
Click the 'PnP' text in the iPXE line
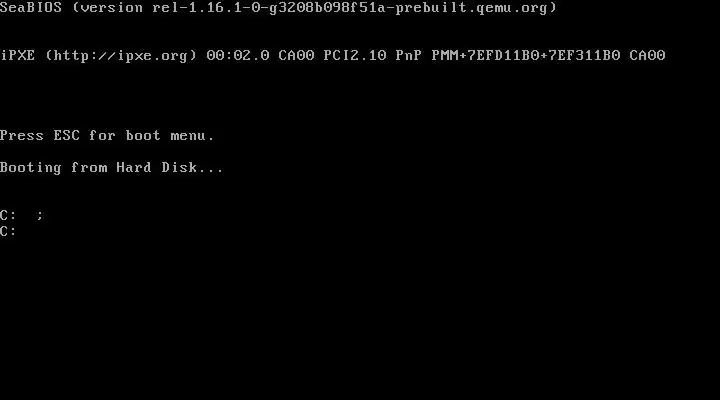tap(409, 56)
